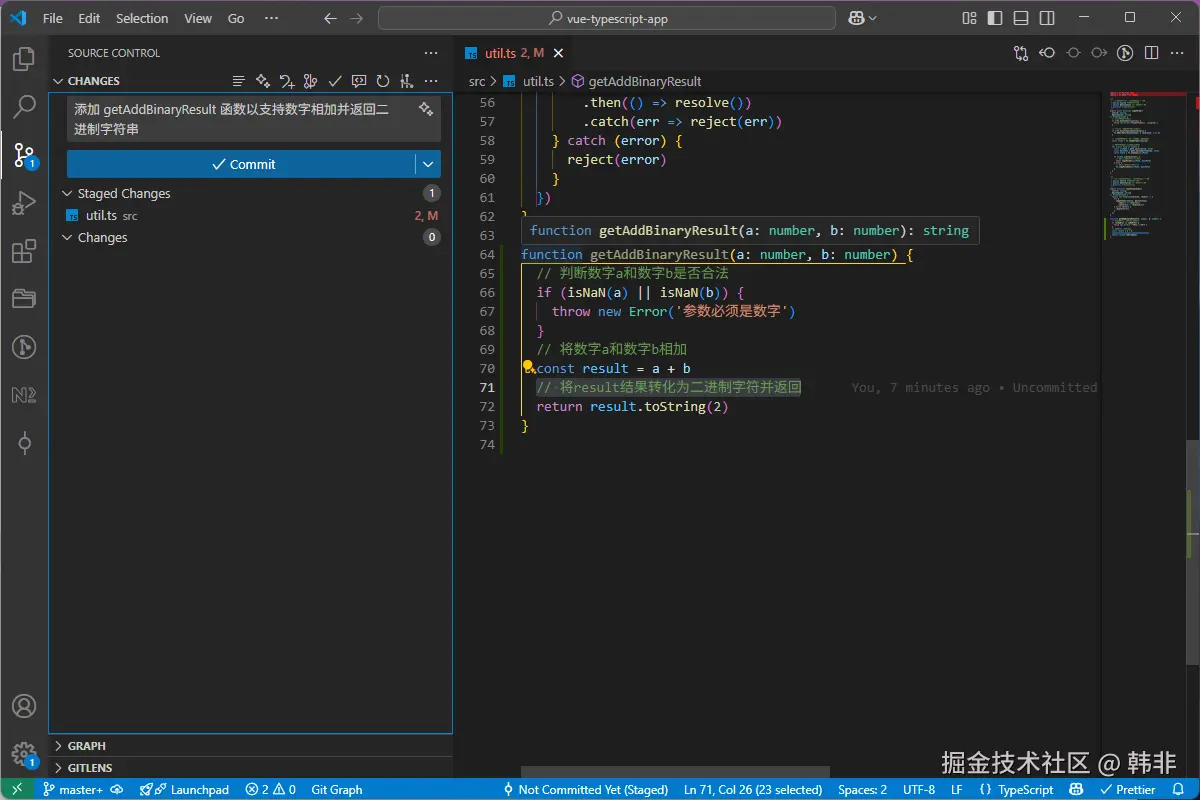Click the Refresh icon in Changes toolbar
The height and width of the screenshot is (800, 1200).
(382, 81)
